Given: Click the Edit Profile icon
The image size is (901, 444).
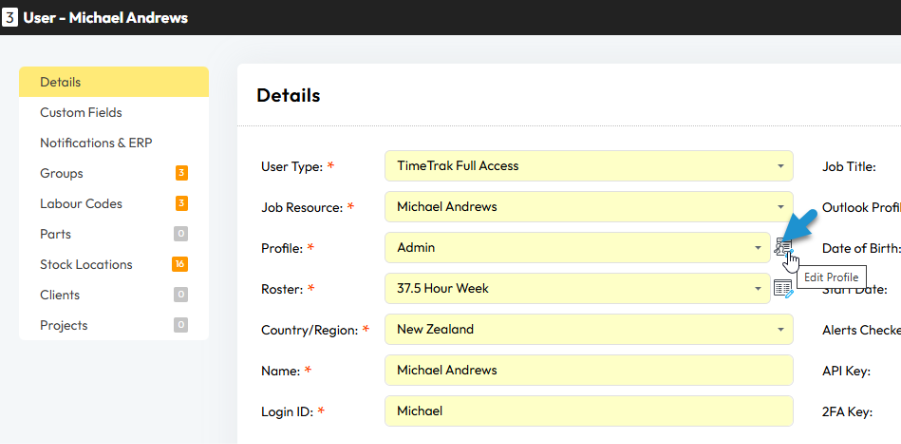Looking at the screenshot, I should [x=784, y=247].
